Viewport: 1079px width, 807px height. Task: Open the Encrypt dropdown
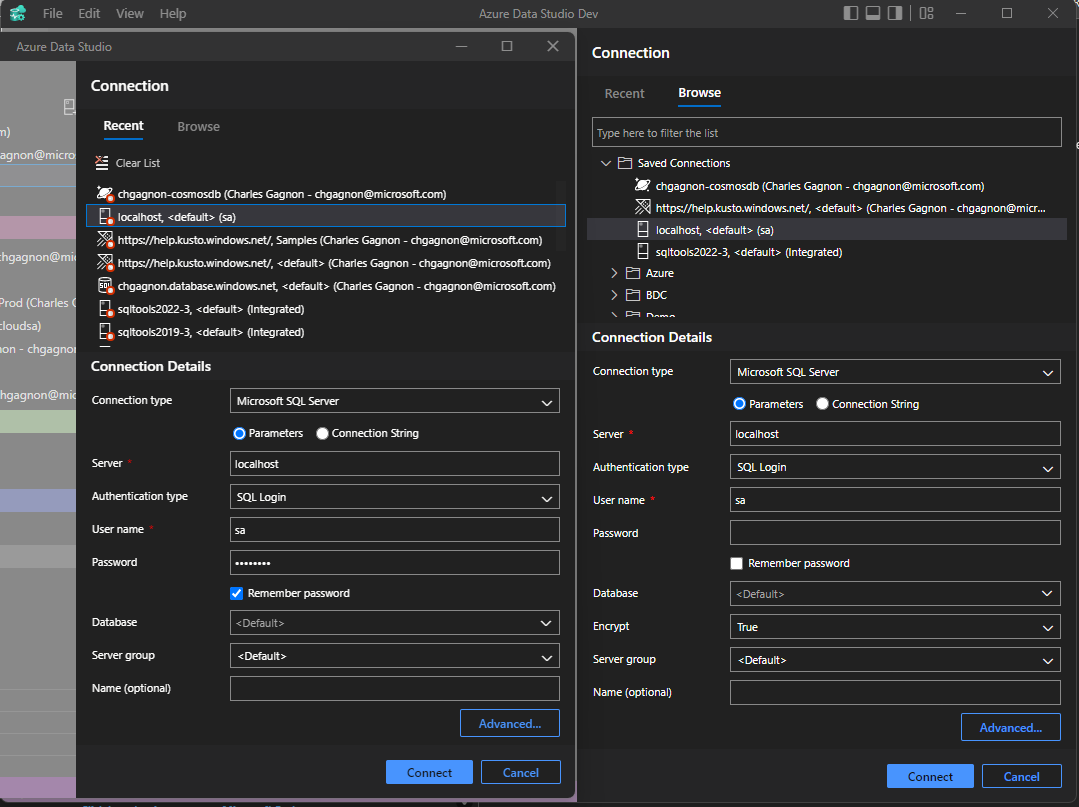894,626
